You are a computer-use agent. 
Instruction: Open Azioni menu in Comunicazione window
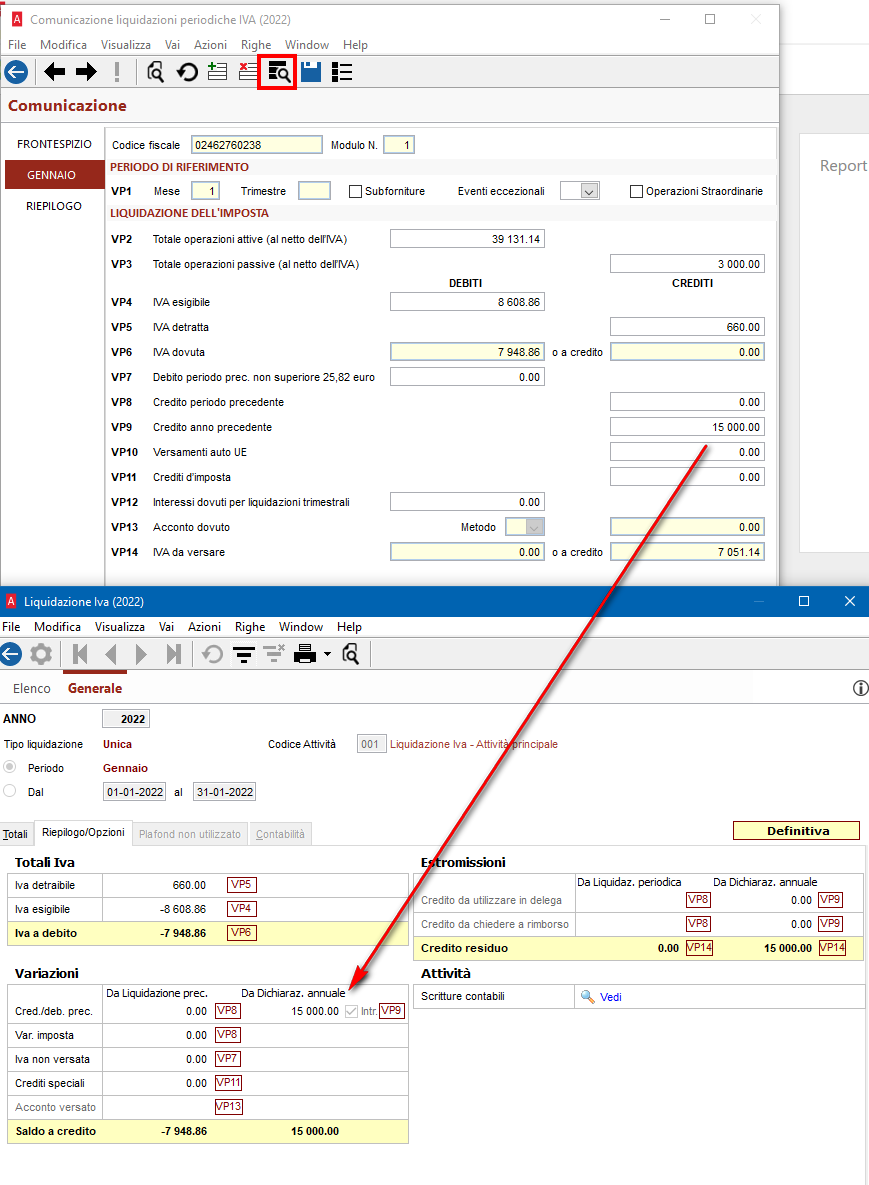click(x=210, y=45)
